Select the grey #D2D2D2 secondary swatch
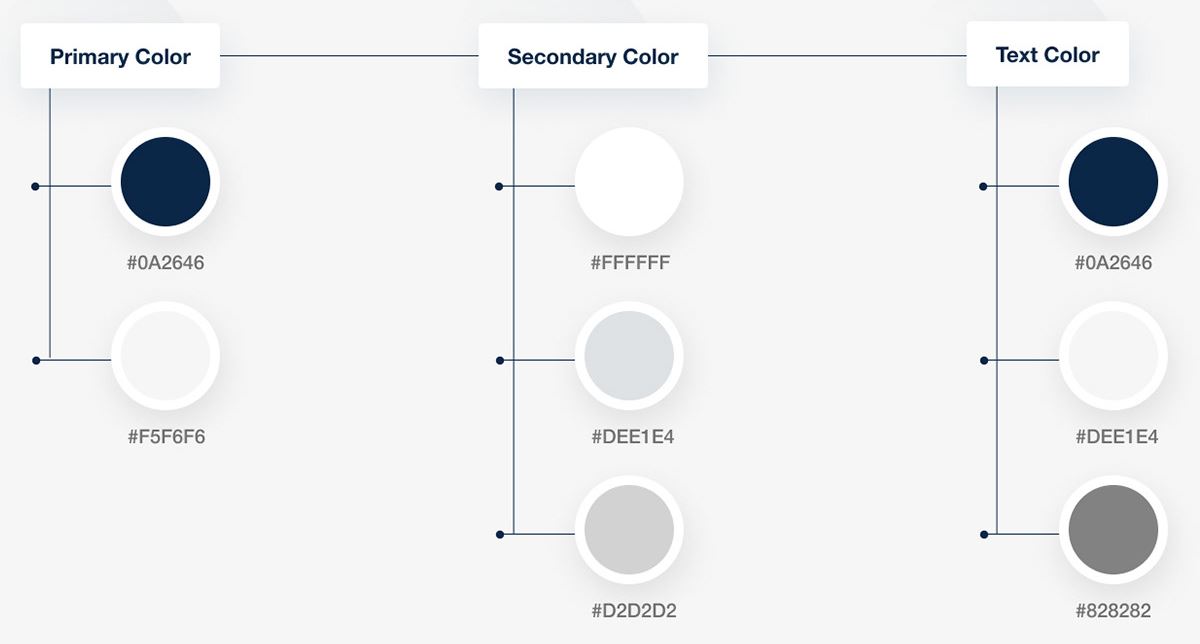1200x644 pixels. coord(629,530)
